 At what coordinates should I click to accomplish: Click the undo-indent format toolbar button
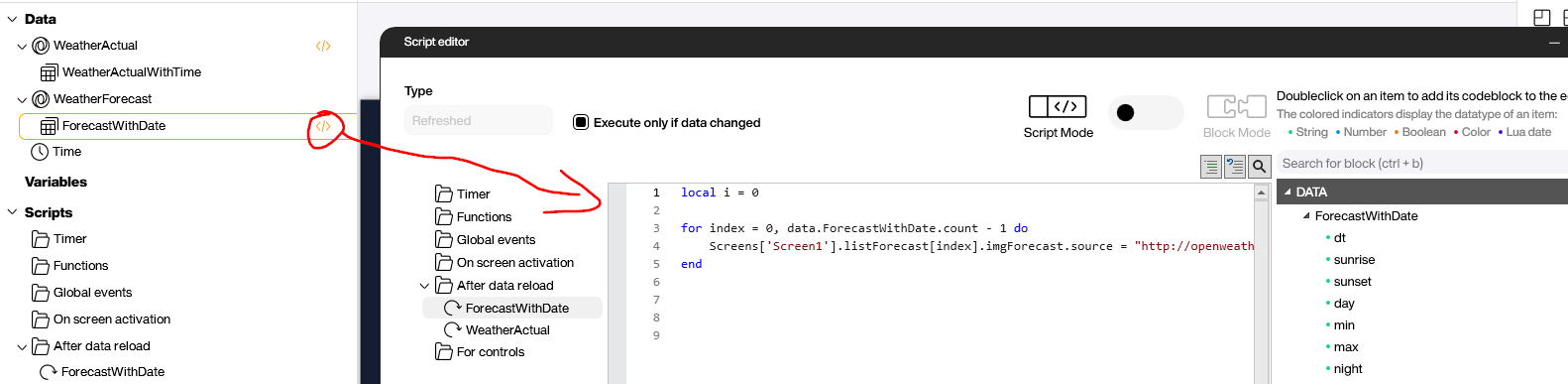tap(1235, 167)
